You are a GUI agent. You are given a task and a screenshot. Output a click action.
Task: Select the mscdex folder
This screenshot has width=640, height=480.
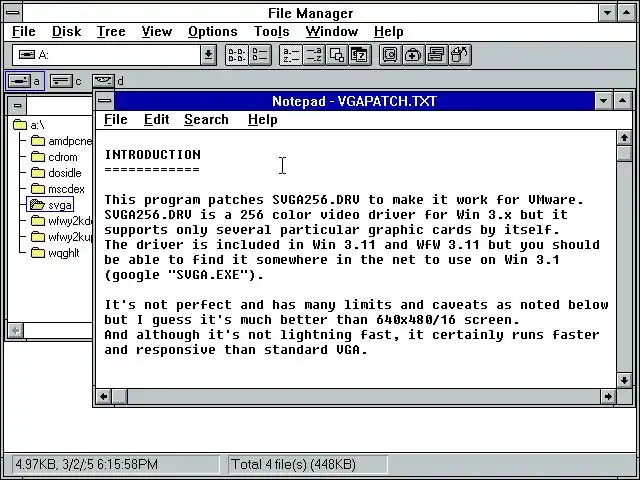pos(58,189)
